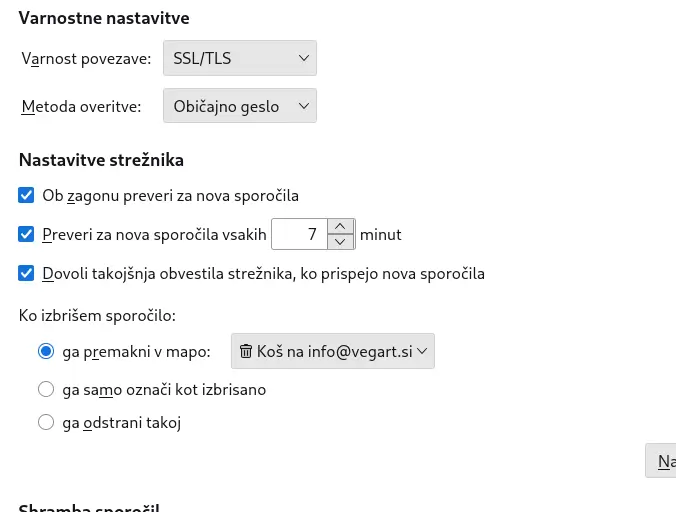Click the 'Varnost povezave:' label
The image size is (676, 512).
86,58
